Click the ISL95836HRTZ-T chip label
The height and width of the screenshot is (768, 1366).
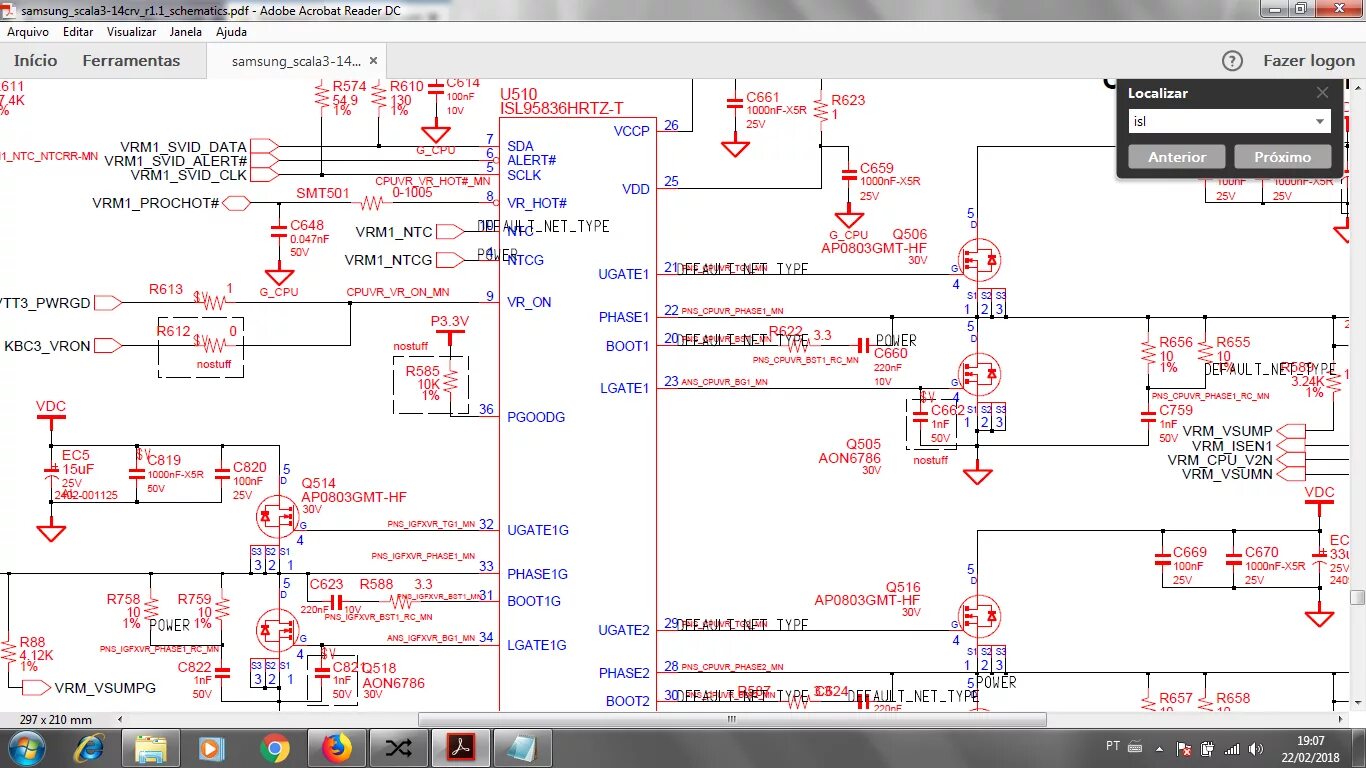point(562,108)
